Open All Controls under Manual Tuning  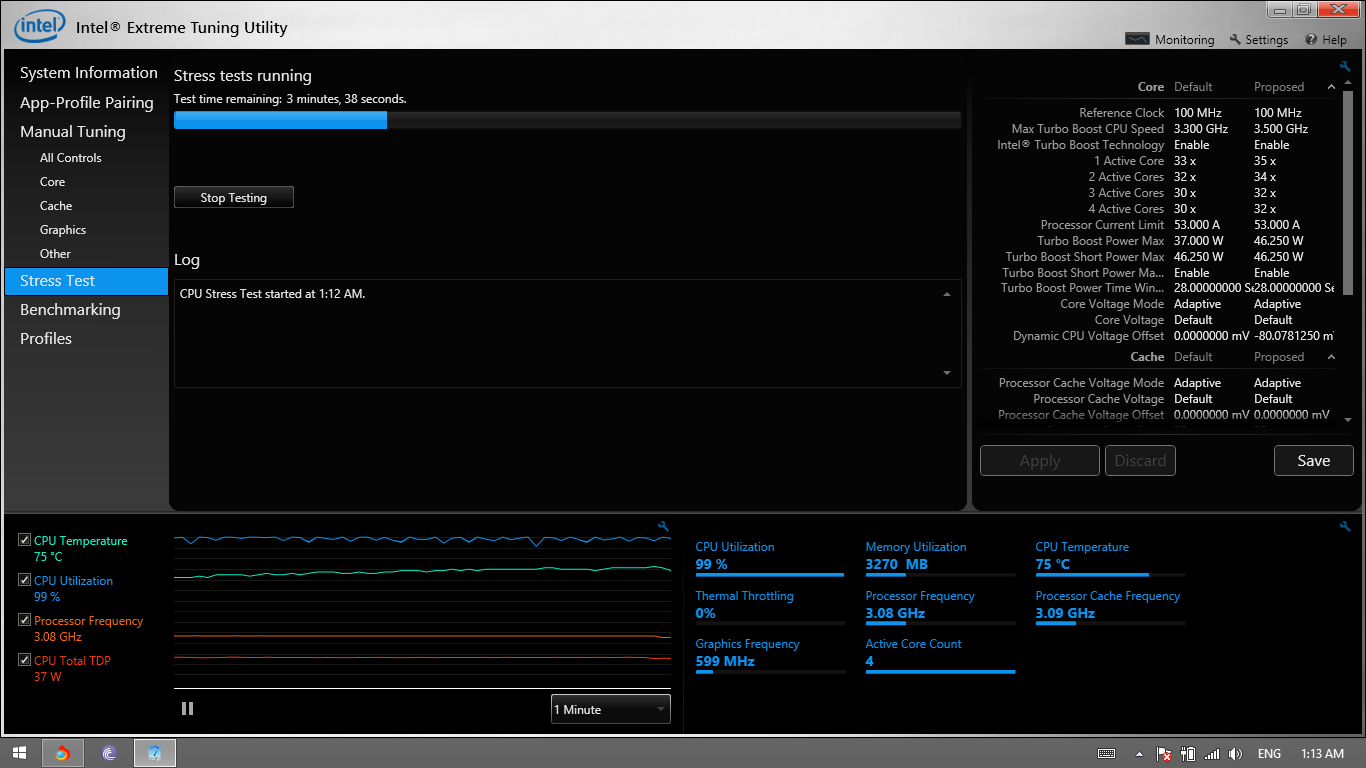click(x=71, y=158)
